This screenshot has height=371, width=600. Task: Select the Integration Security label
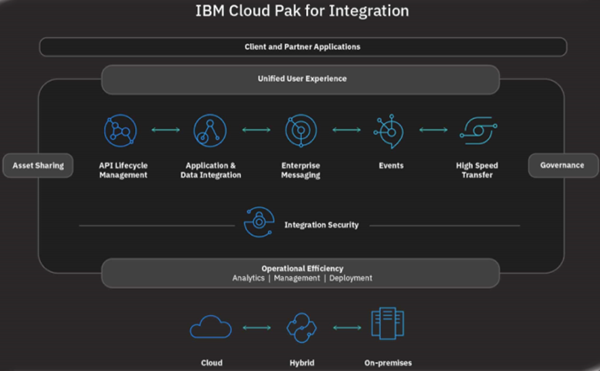(321, 225)
